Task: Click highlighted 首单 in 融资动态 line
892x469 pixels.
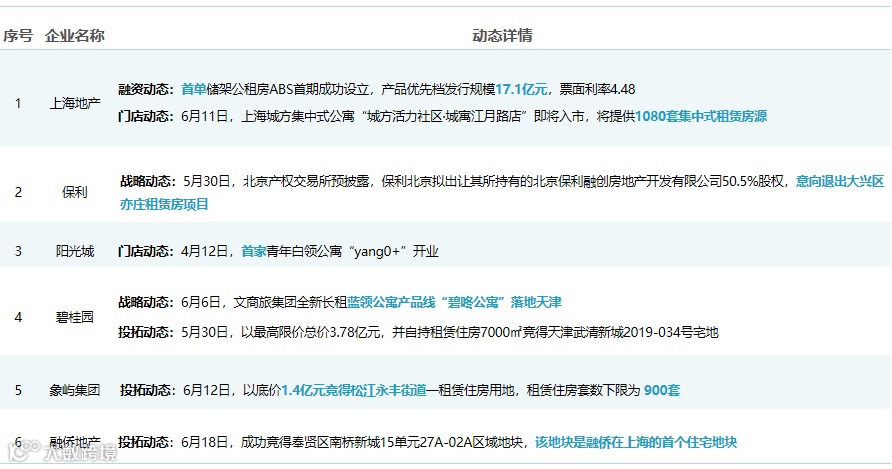Action: 193,89
